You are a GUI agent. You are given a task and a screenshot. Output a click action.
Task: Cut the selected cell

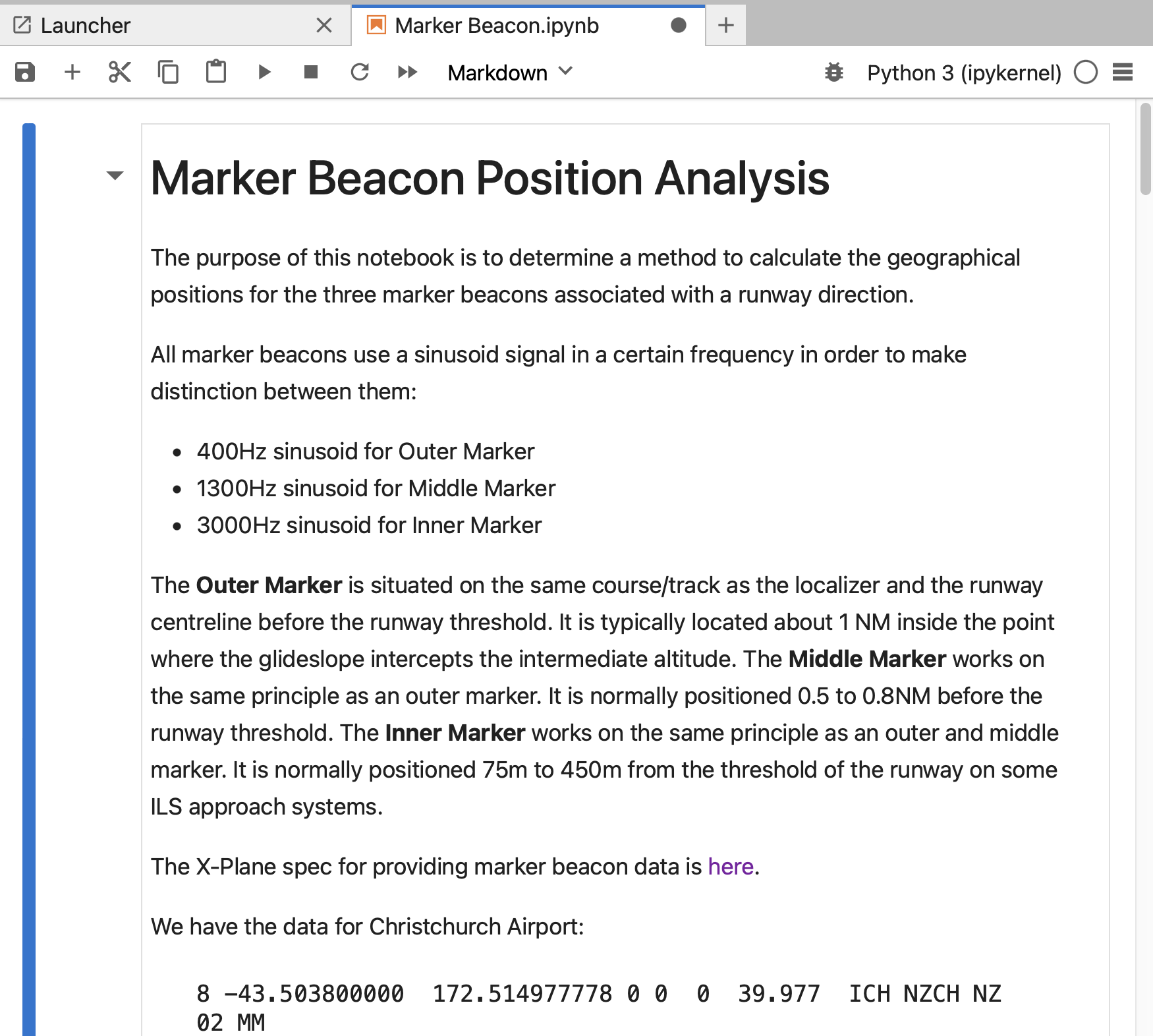tap(119, 72)
